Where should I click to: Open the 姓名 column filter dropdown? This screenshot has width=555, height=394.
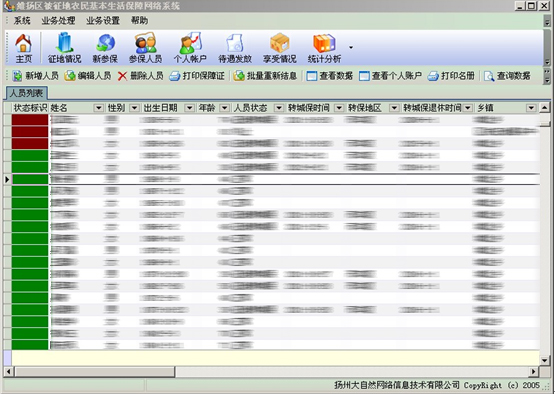click(x=98, y=108)
